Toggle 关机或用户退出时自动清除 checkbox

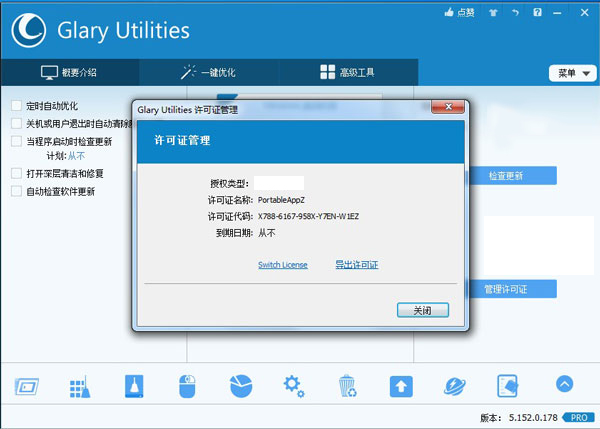(16, 123)
